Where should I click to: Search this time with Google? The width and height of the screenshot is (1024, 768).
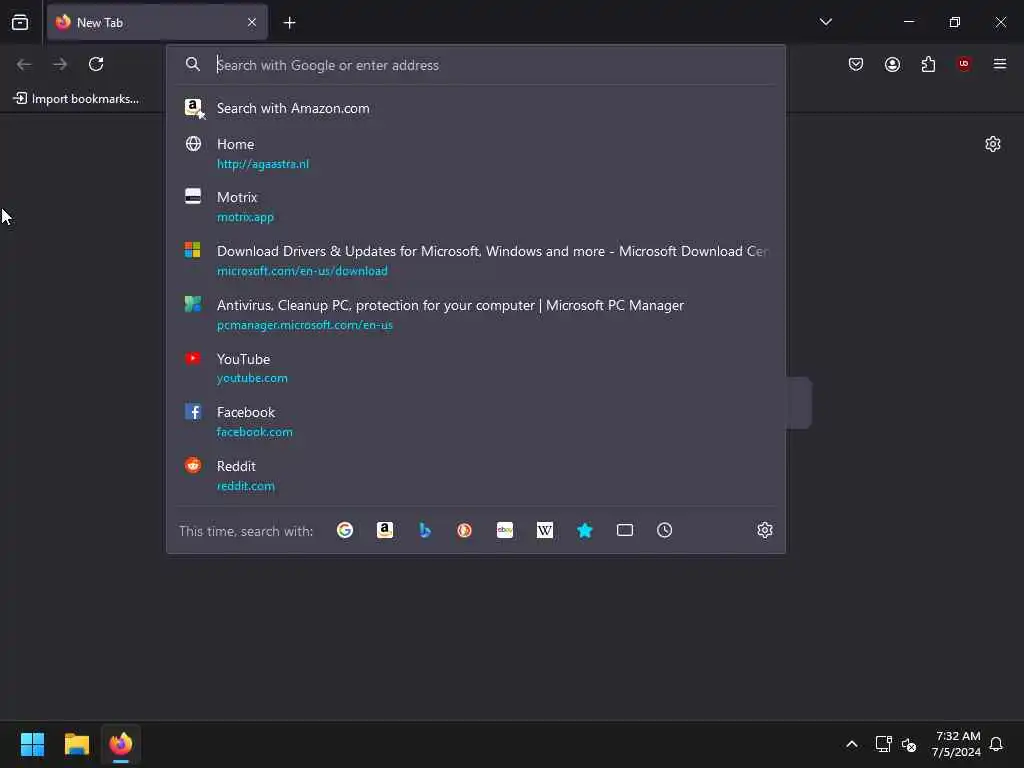345,530
